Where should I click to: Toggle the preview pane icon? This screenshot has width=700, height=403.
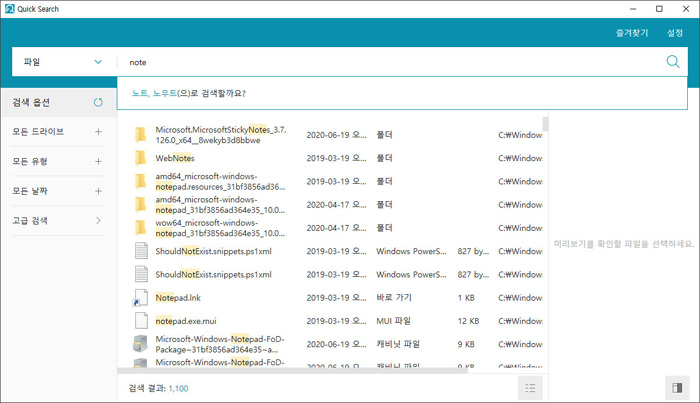point(677,387)
